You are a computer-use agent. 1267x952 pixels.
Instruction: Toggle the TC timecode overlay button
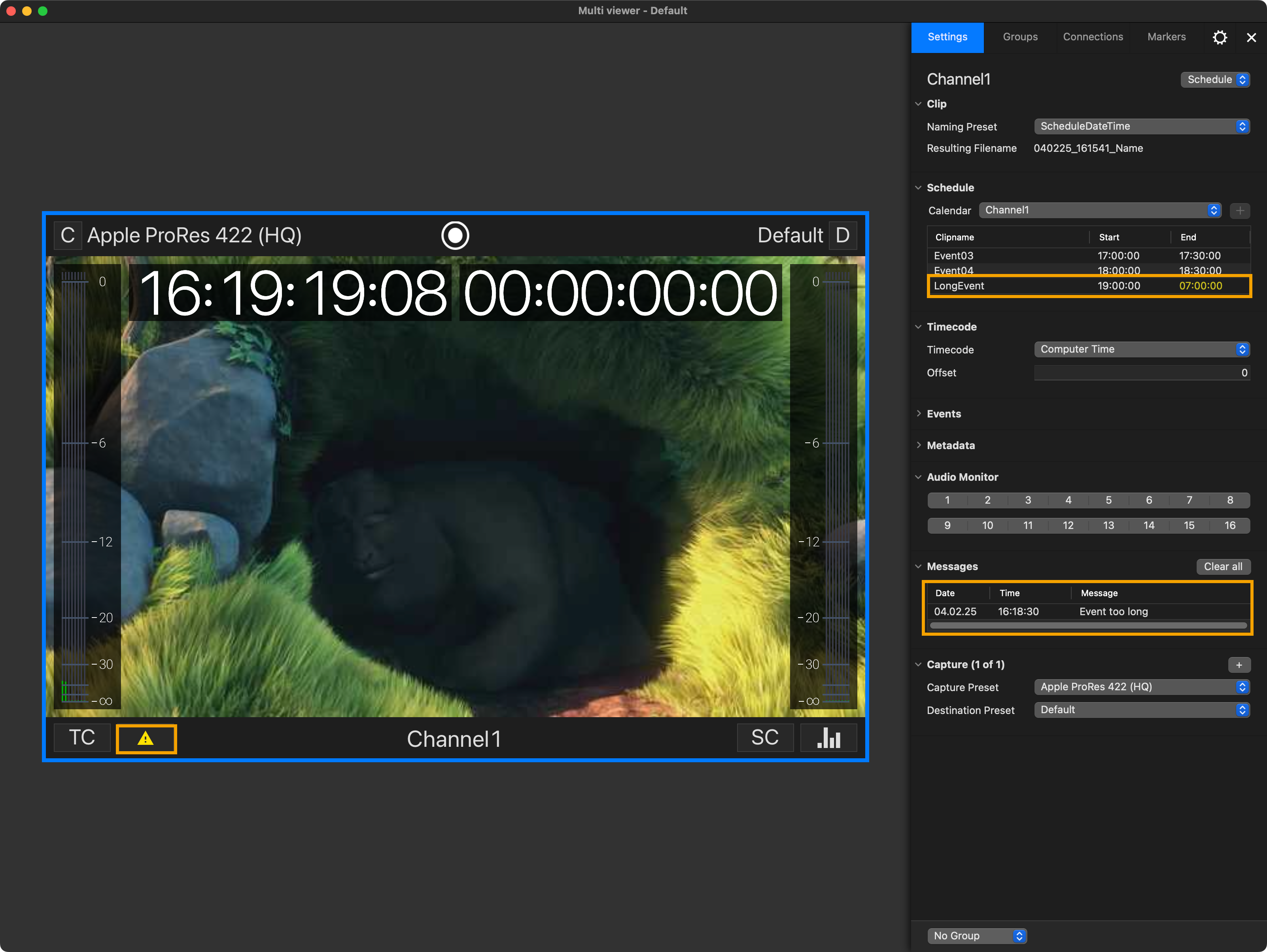coord(82,738)
